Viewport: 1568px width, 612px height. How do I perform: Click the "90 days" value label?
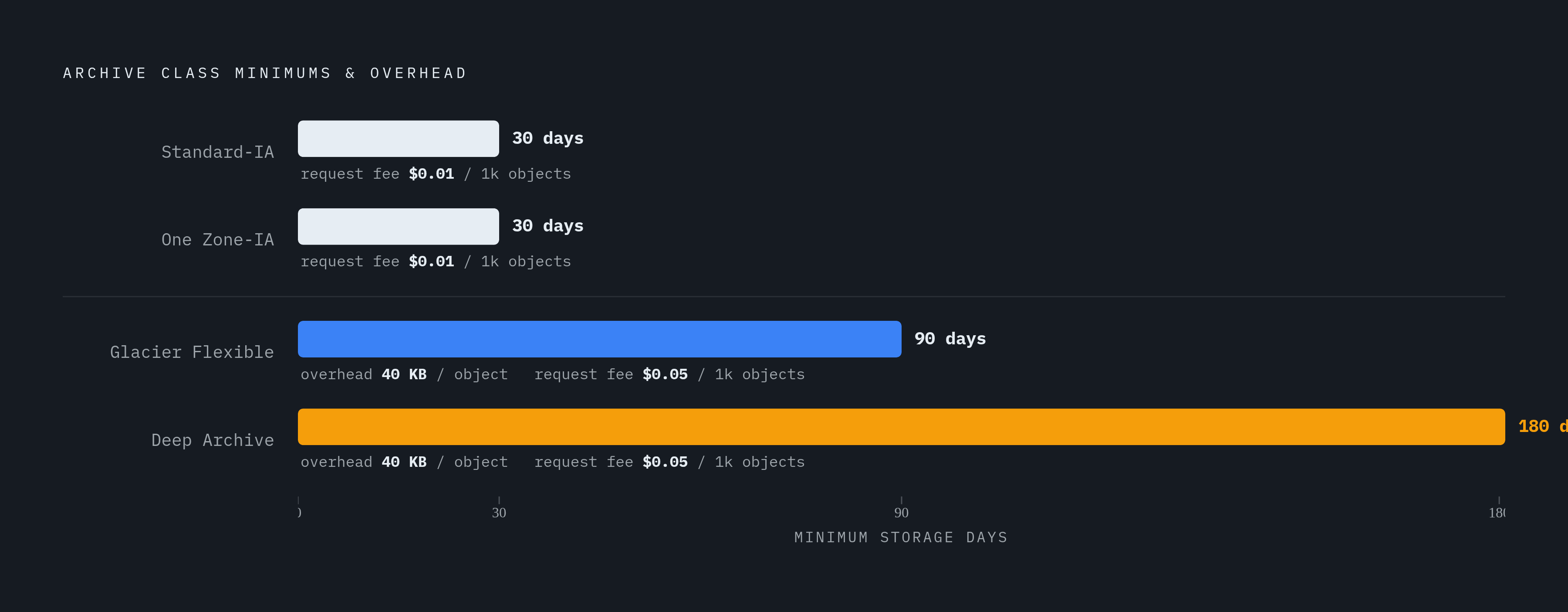pyautogui.click(x=950, y=339)
